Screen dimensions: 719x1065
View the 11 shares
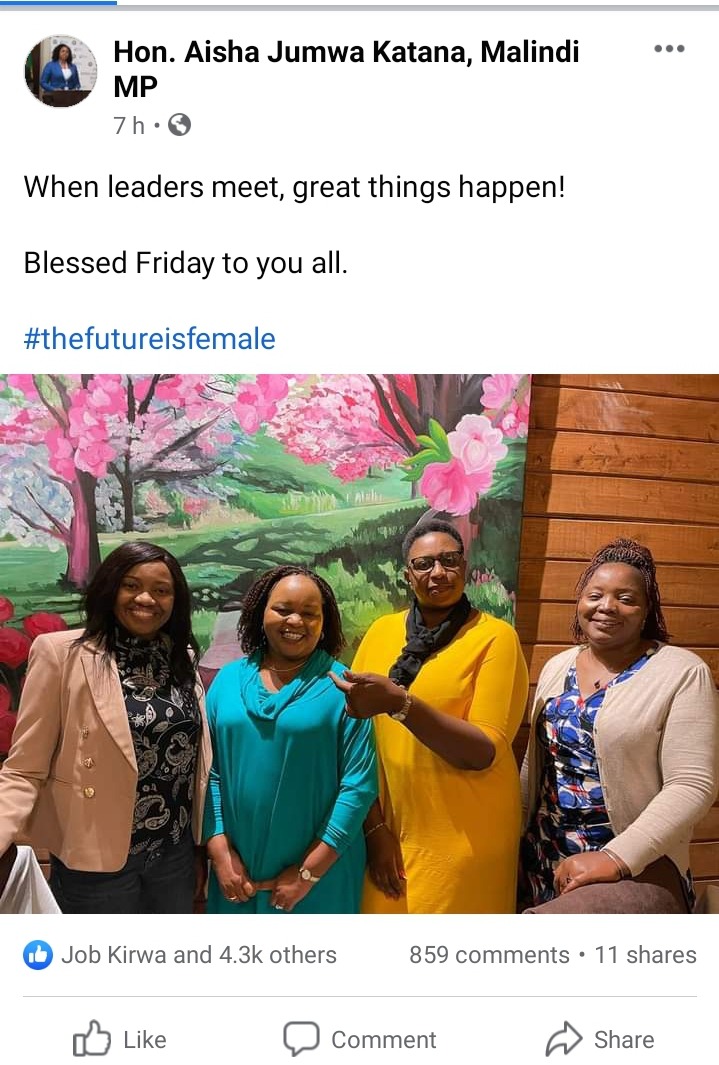pyautogui.click(x=645, y=955)
